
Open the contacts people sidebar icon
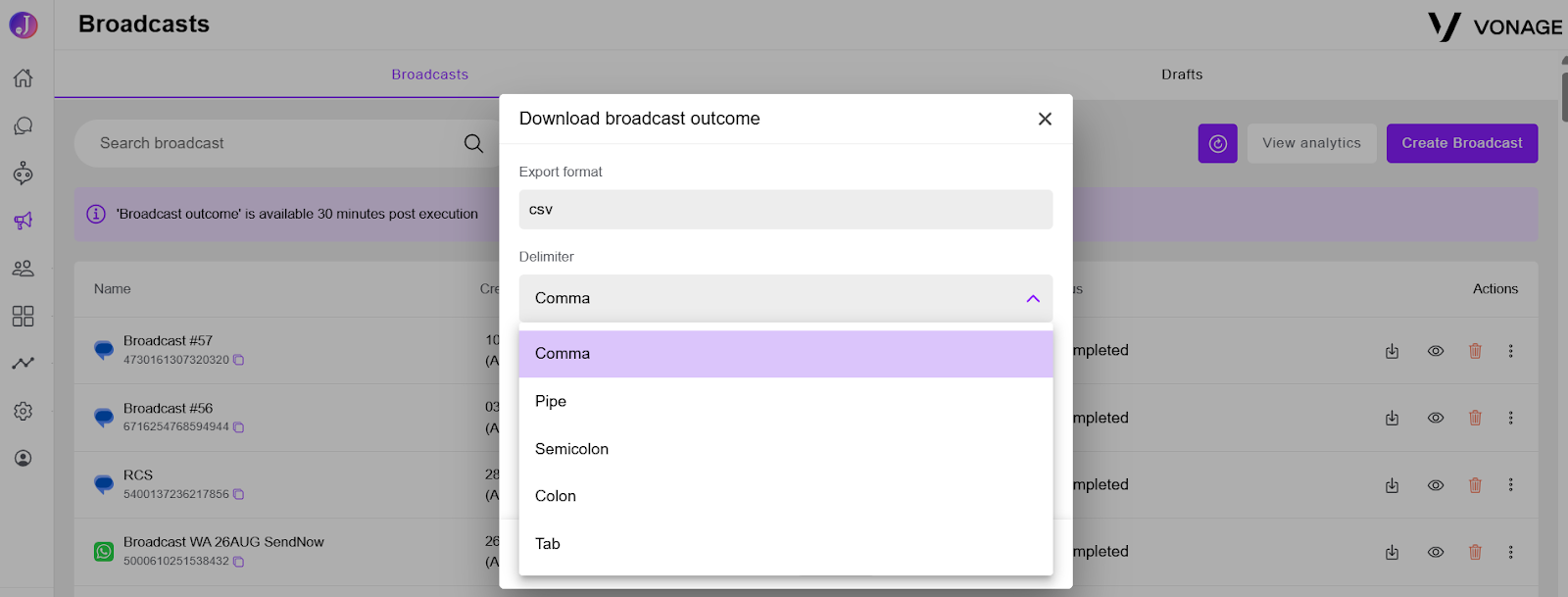coord(23,269)
